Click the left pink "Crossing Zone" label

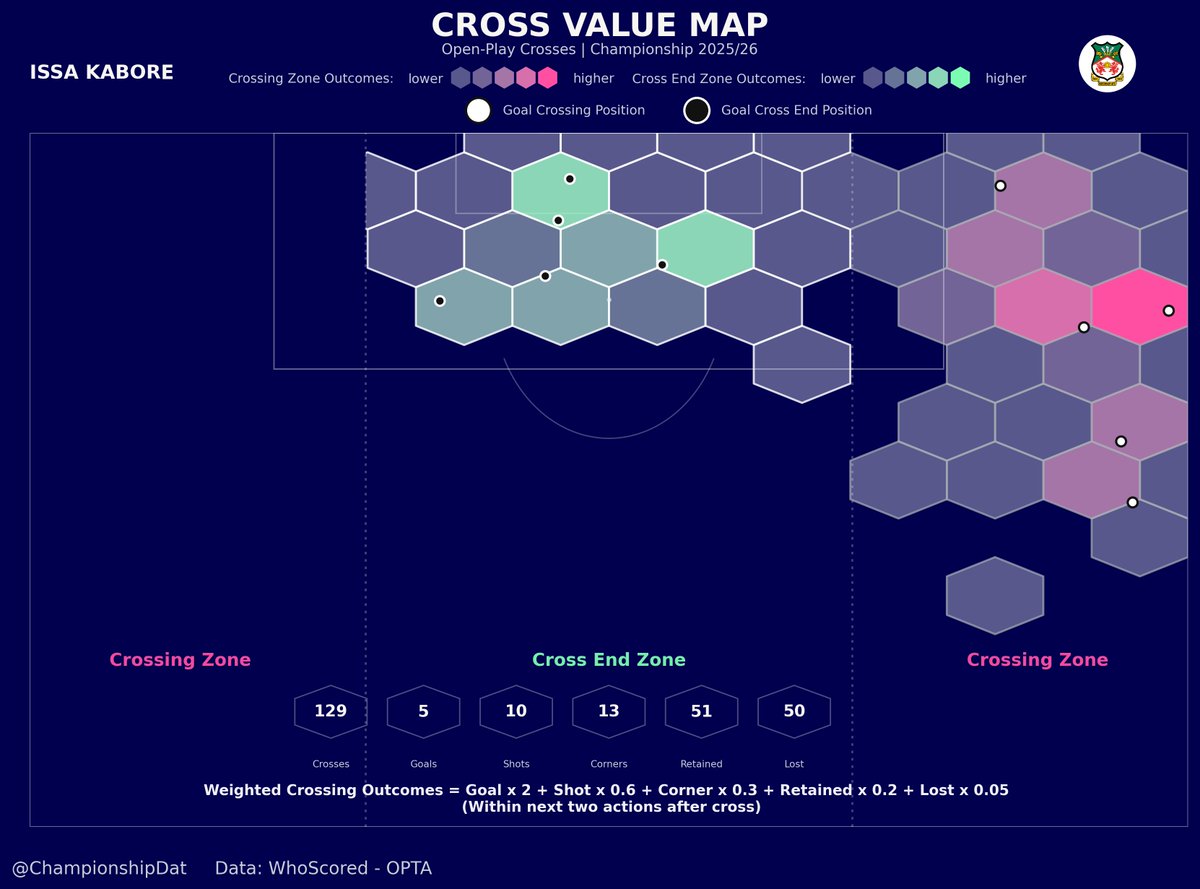pos(180,660)
